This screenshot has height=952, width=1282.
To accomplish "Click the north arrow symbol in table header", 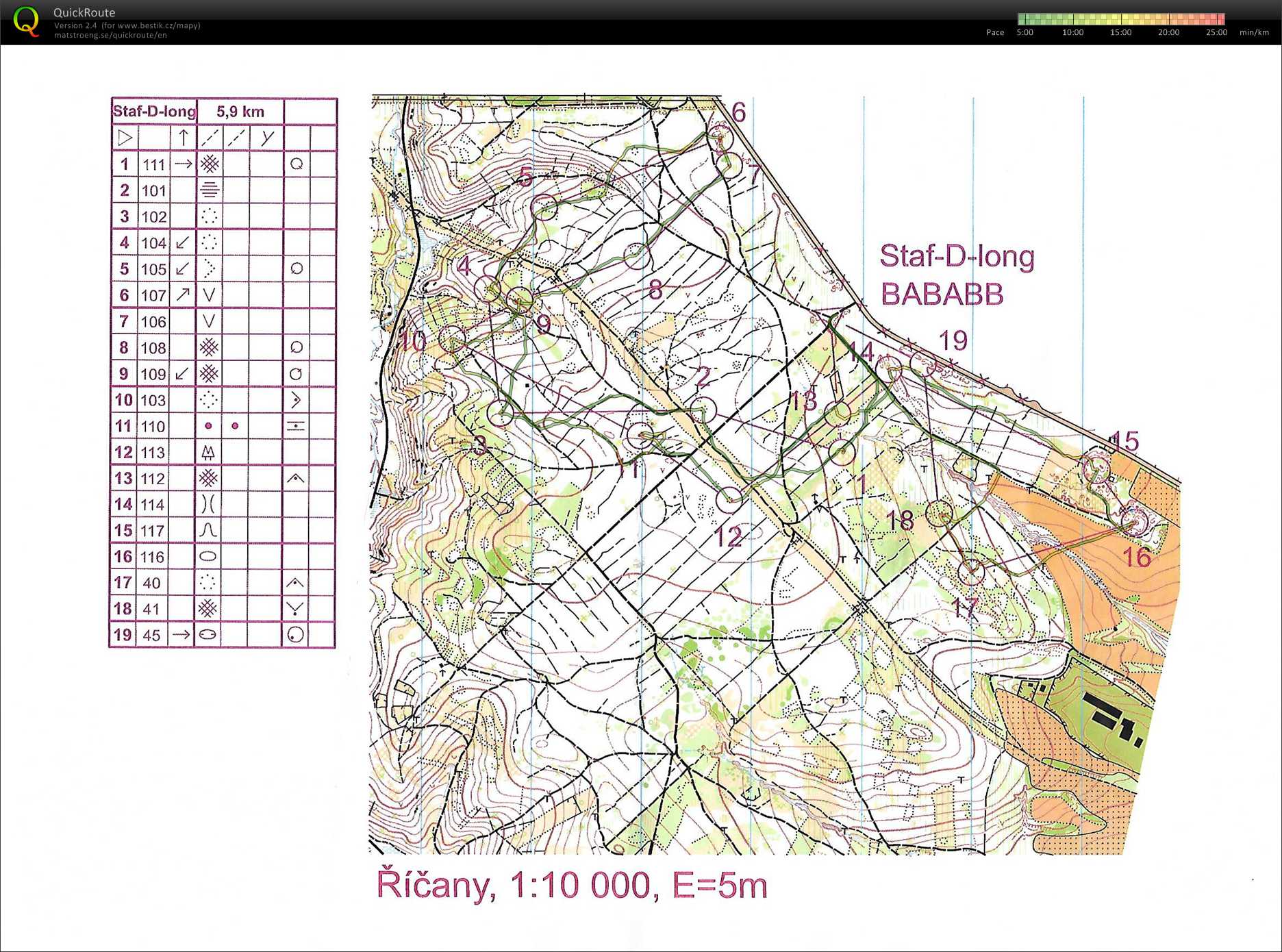I will pos(183,138).
